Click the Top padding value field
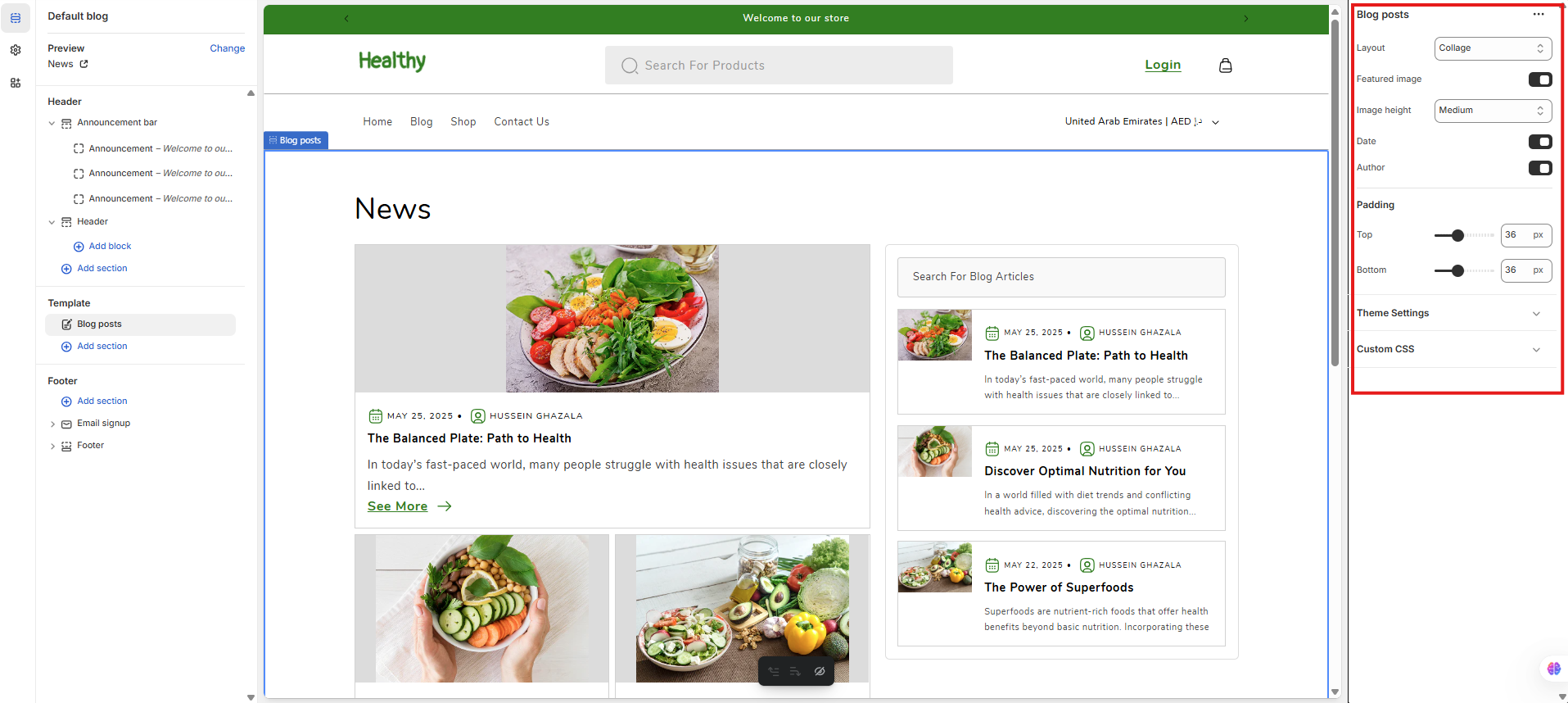Screen dimensions: 1568x703 (x=1526, y=235)
